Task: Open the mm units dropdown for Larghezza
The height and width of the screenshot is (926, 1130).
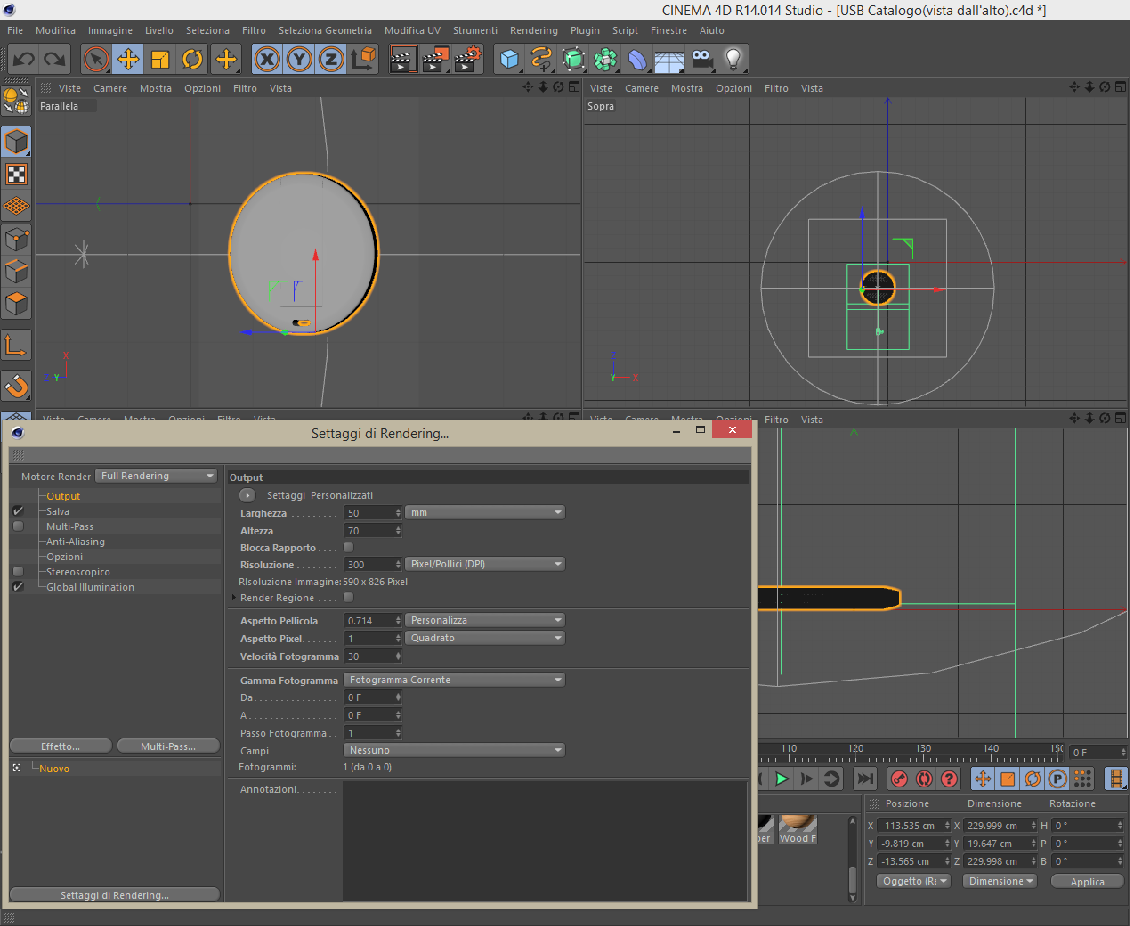Action: point(485,512)
